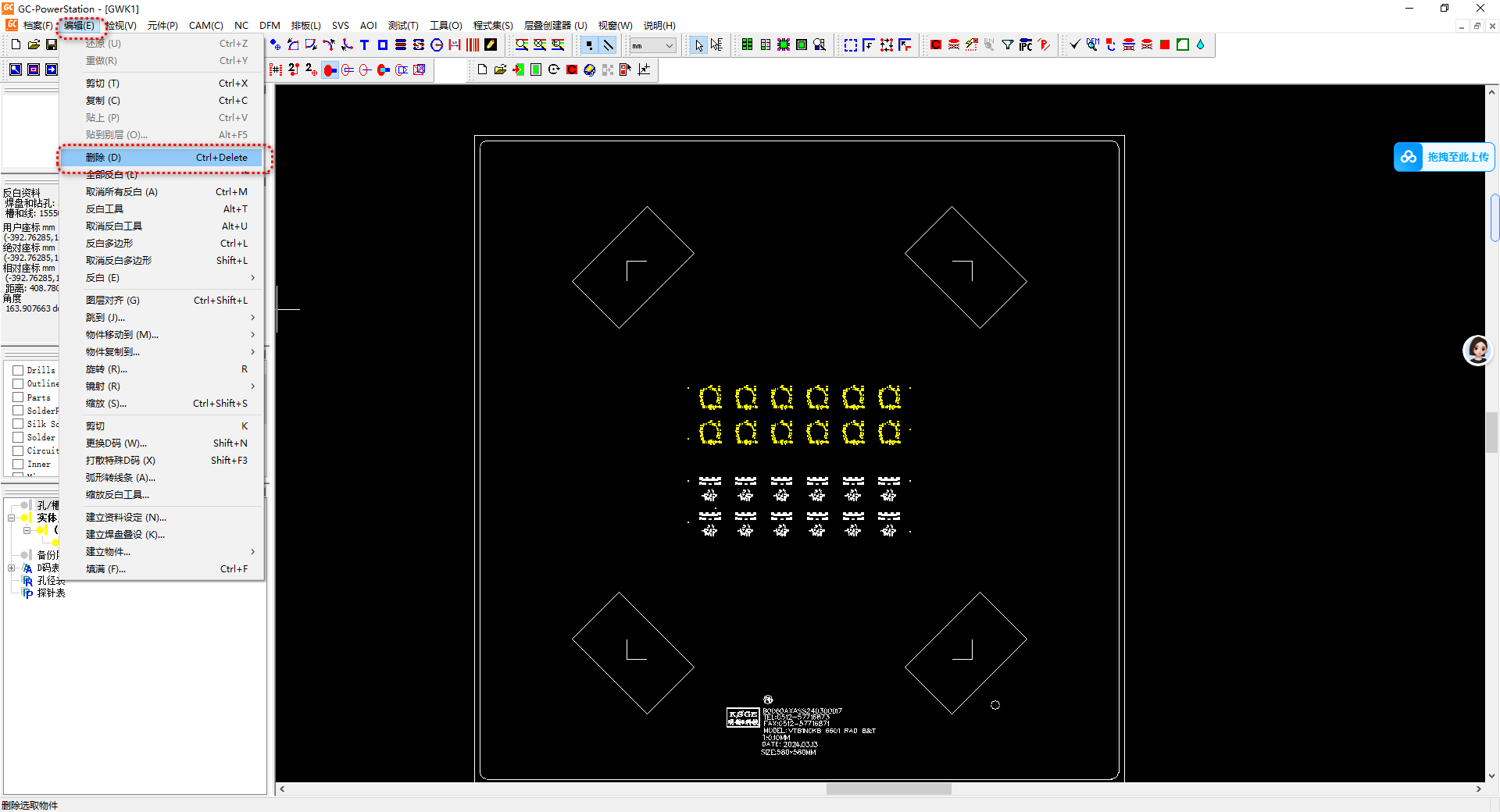
Task: Expand the D码表 tree node
Action: (x=12, y=568)
